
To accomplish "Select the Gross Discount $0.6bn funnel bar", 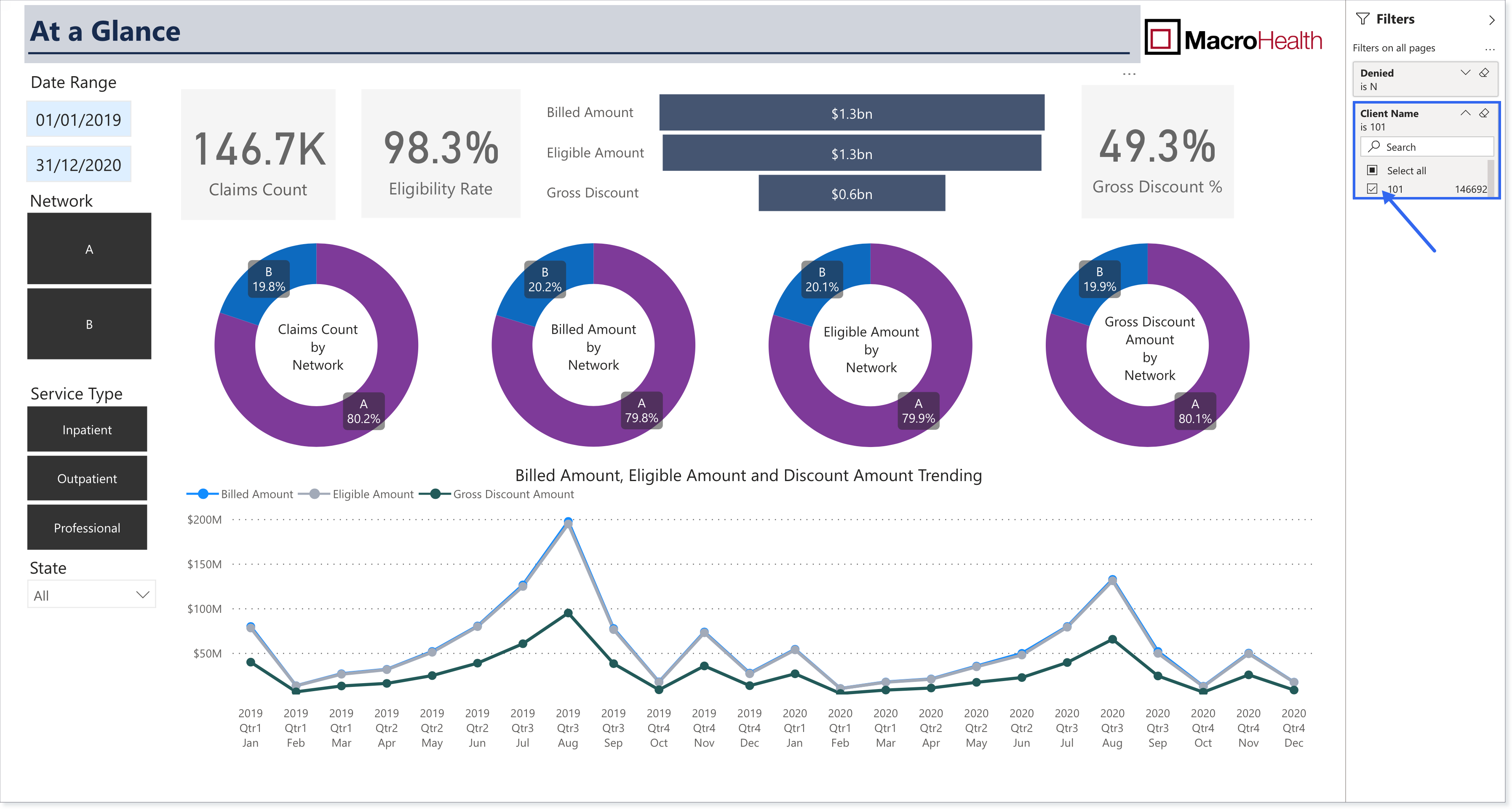I will click(852, 193).
